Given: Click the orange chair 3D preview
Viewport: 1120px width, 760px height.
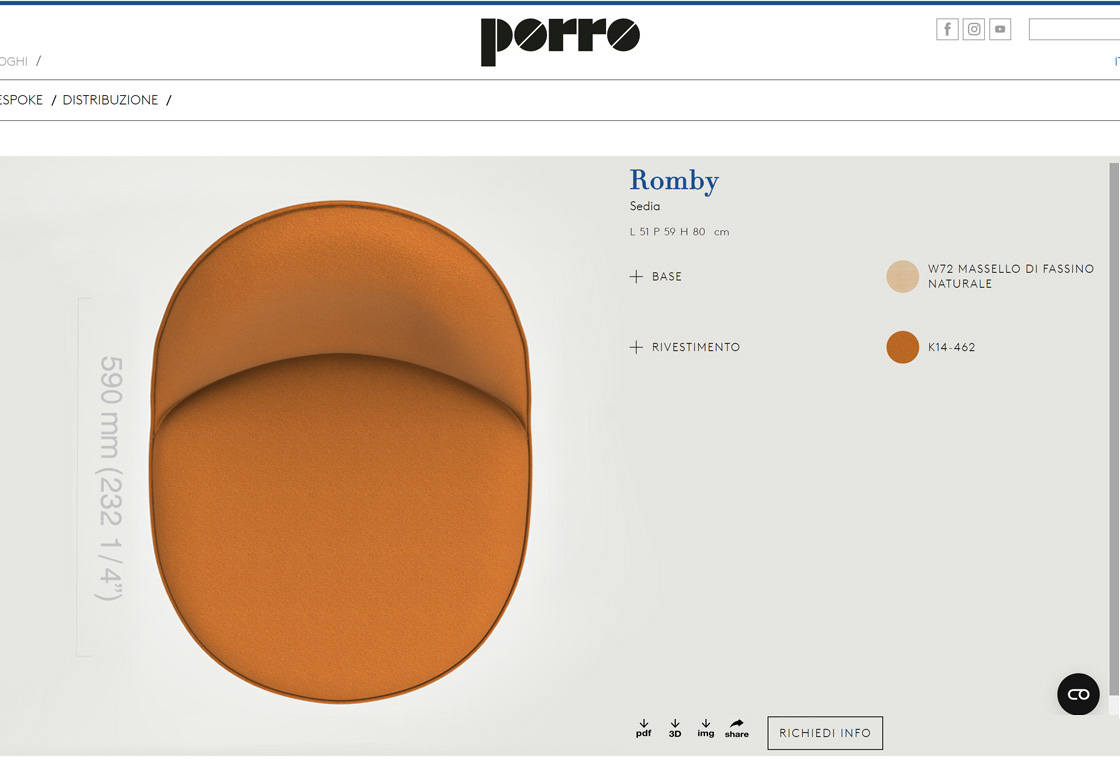Looking at the screenshot, I should tap(340, 450).
